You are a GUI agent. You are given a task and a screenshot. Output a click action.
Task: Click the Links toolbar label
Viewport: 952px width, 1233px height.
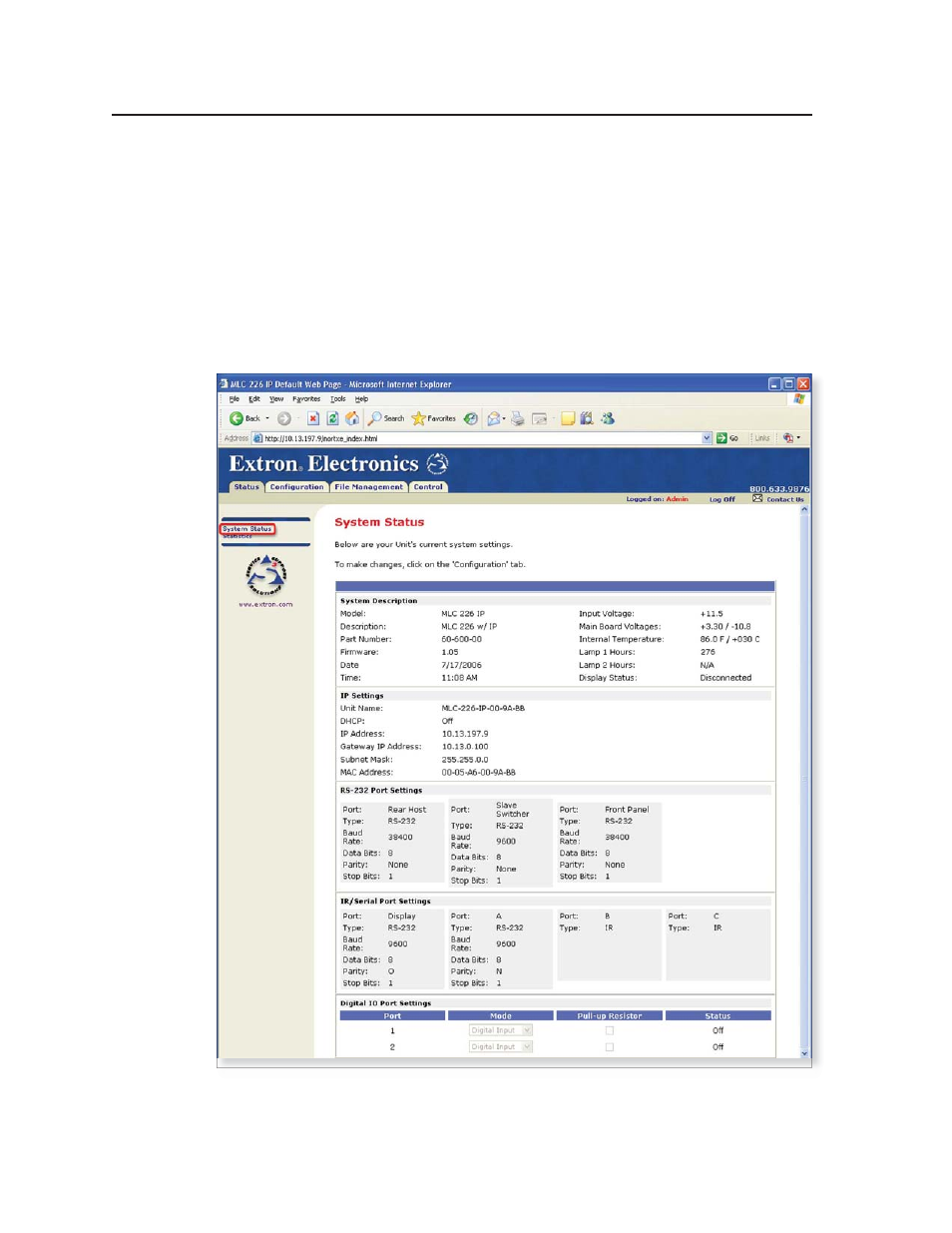click(x=761, y=438)
